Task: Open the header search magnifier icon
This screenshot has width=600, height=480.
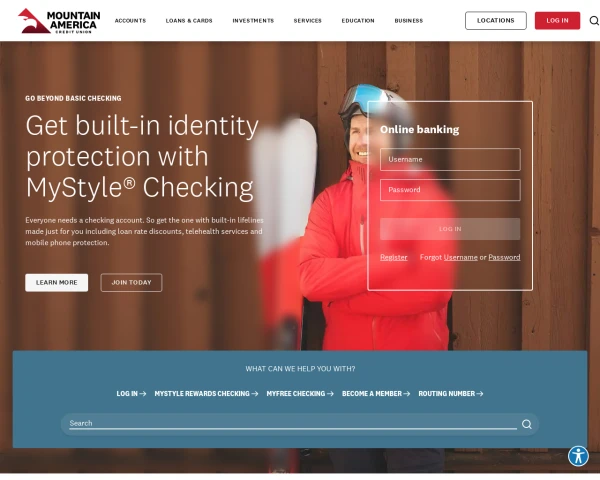Action: point(594,21)
